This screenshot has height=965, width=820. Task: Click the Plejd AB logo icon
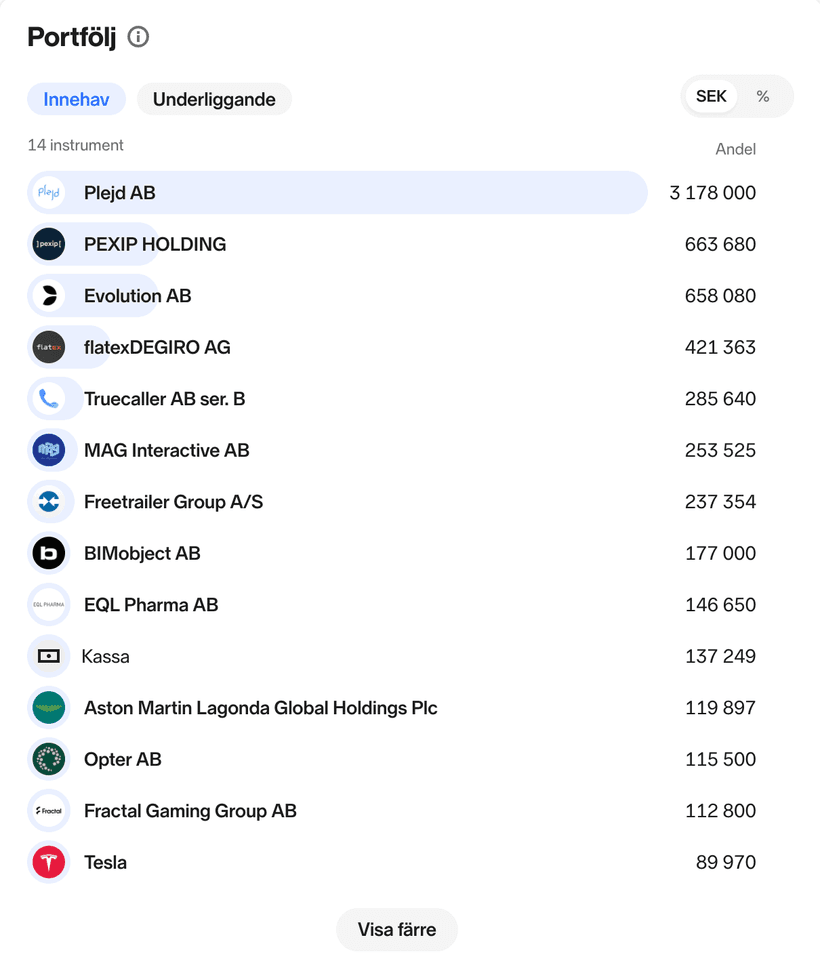point(48,193)
